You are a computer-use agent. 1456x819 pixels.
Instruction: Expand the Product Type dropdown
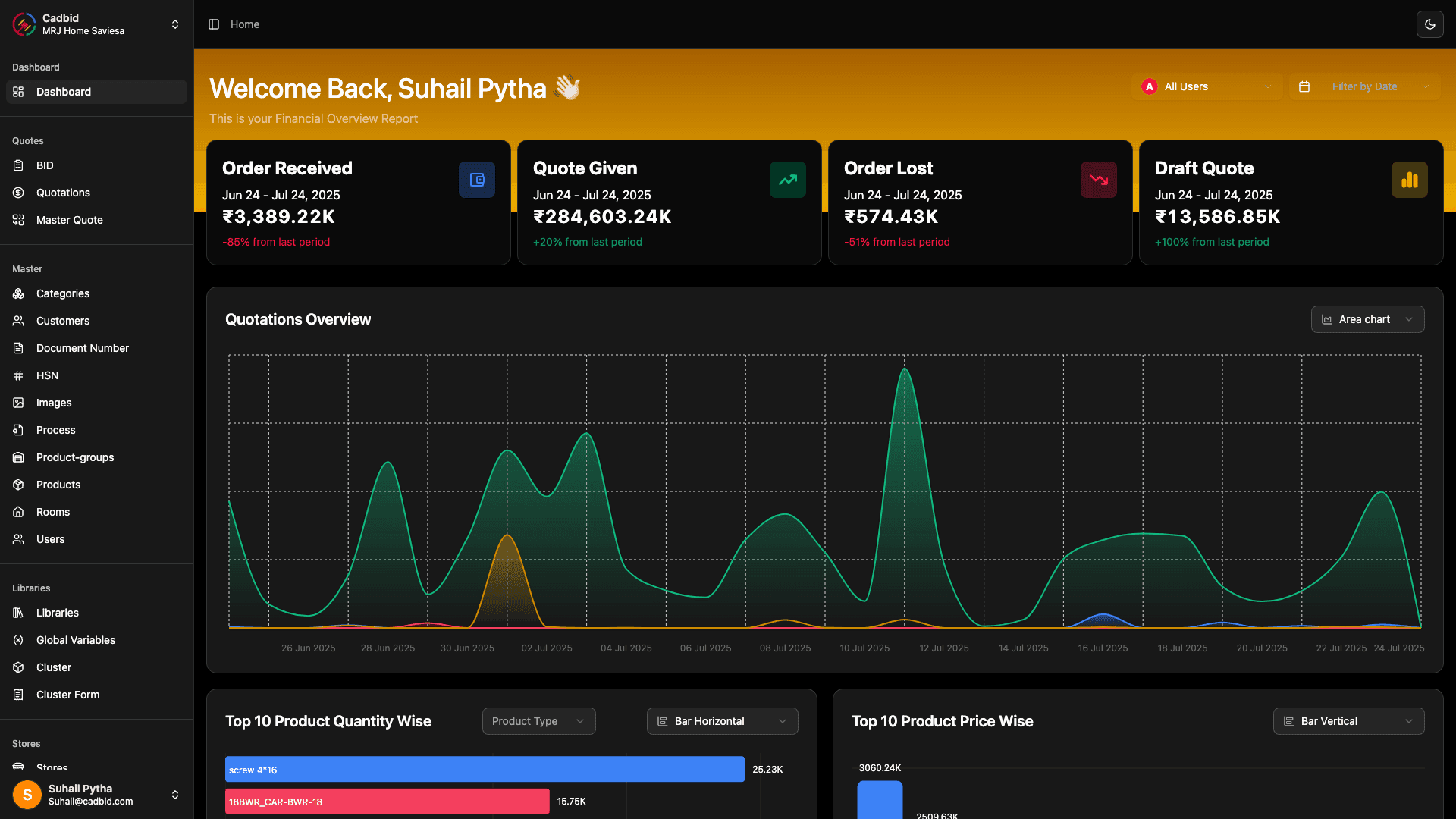538,721
